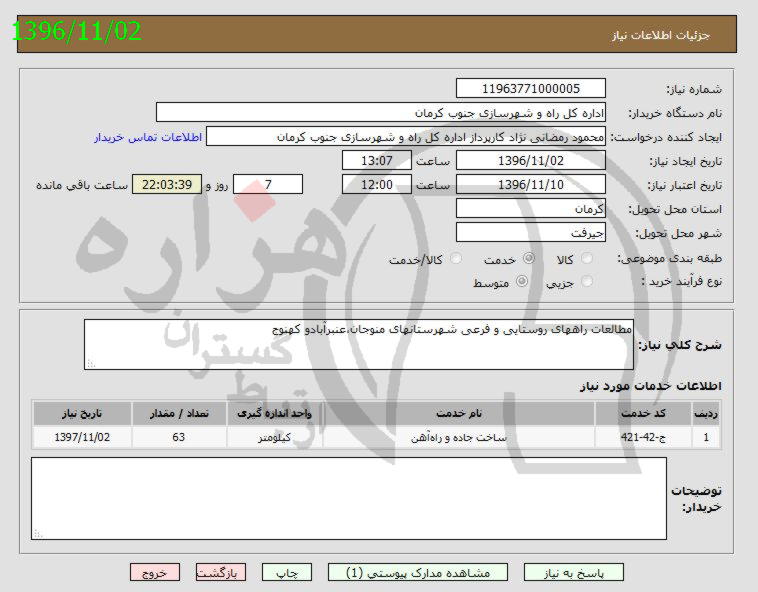Click the ردیف column header
This screenshot has height=592, width=758.
tap(706, 414)
